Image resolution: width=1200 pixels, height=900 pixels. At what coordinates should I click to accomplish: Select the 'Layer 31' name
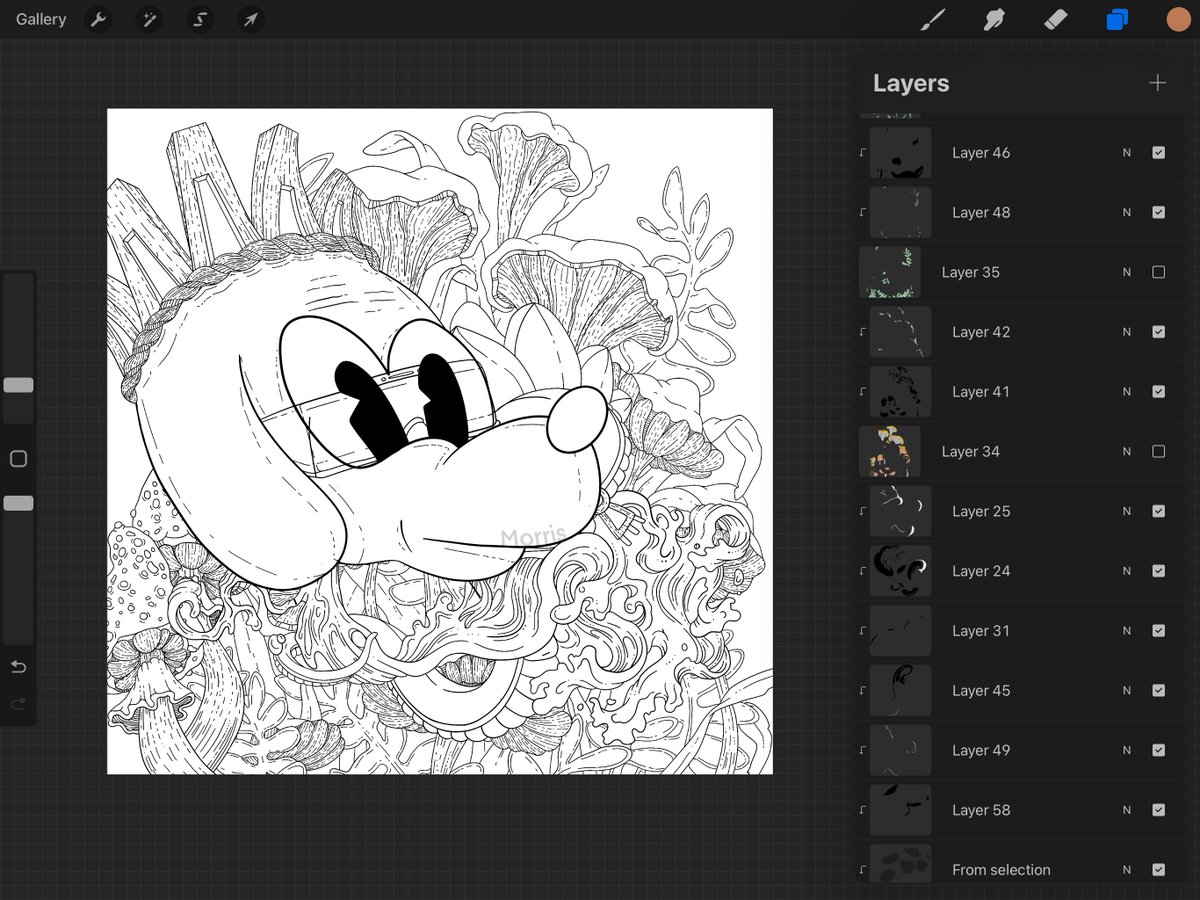coord(981,631)
